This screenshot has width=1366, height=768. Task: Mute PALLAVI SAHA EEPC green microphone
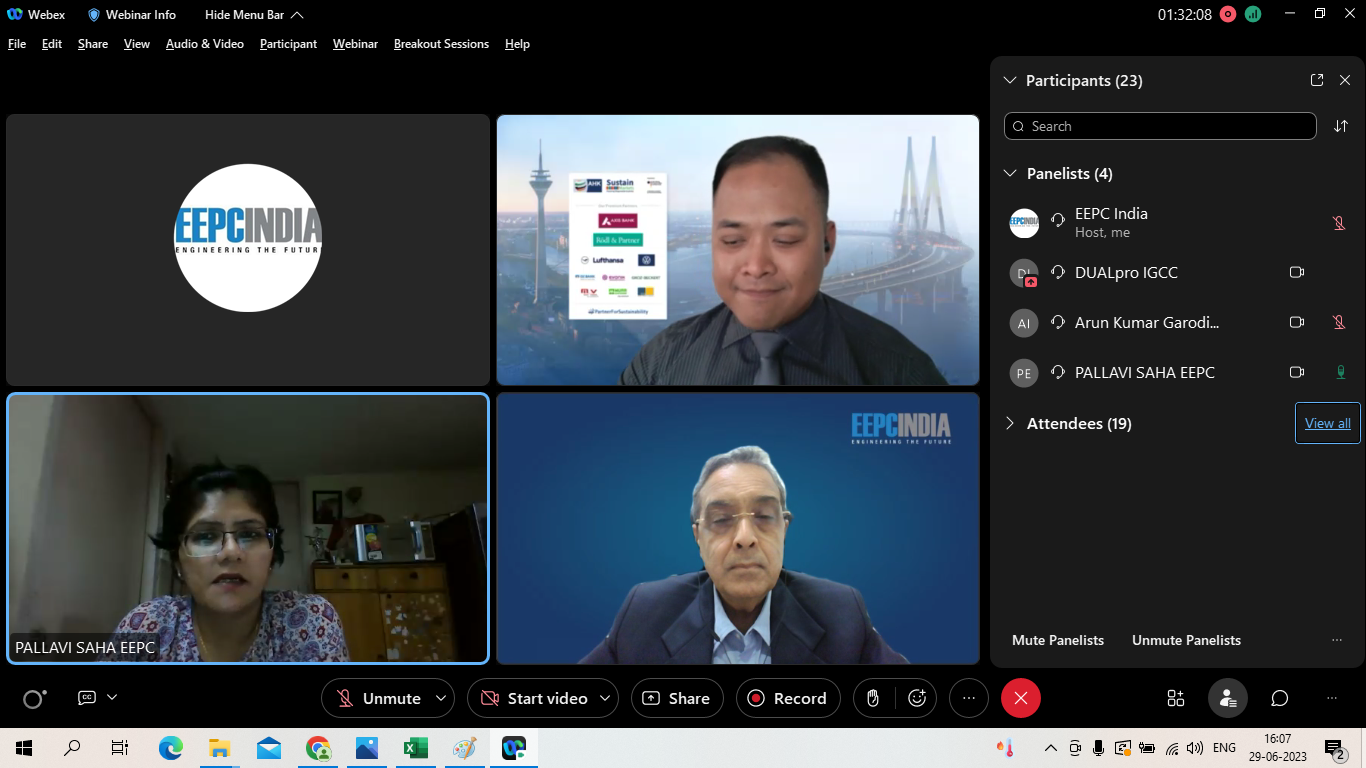[x=1340, y=372]
